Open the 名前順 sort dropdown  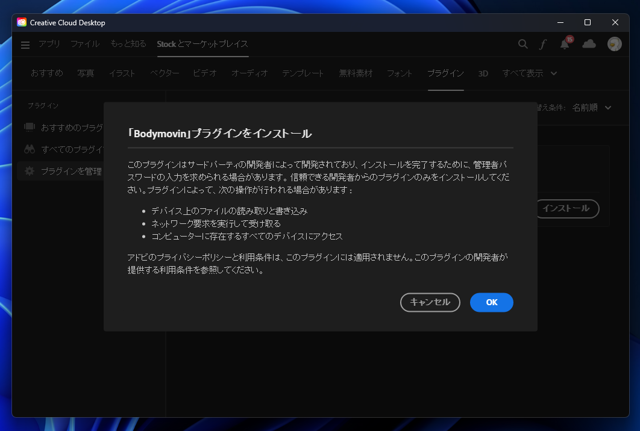click(591, 108)
